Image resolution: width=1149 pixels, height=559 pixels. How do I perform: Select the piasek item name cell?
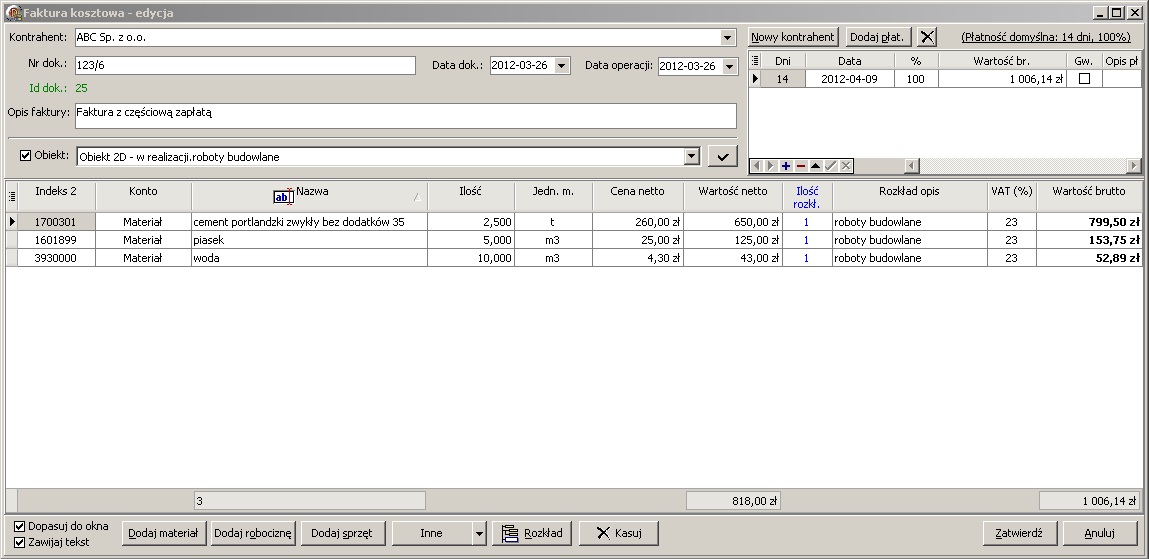click(x=309, y=240)
